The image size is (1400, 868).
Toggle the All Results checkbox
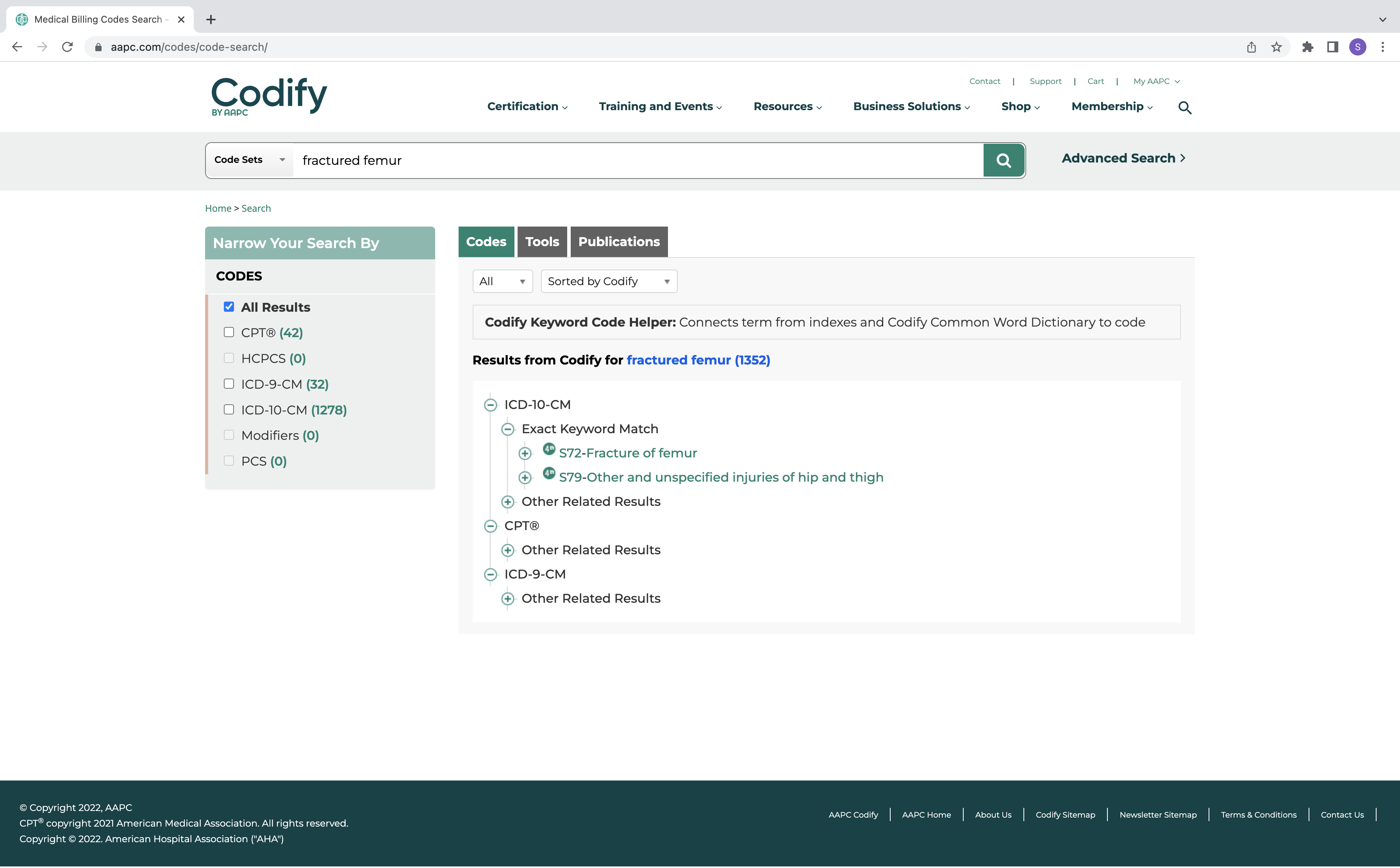(x=229, y=307)
